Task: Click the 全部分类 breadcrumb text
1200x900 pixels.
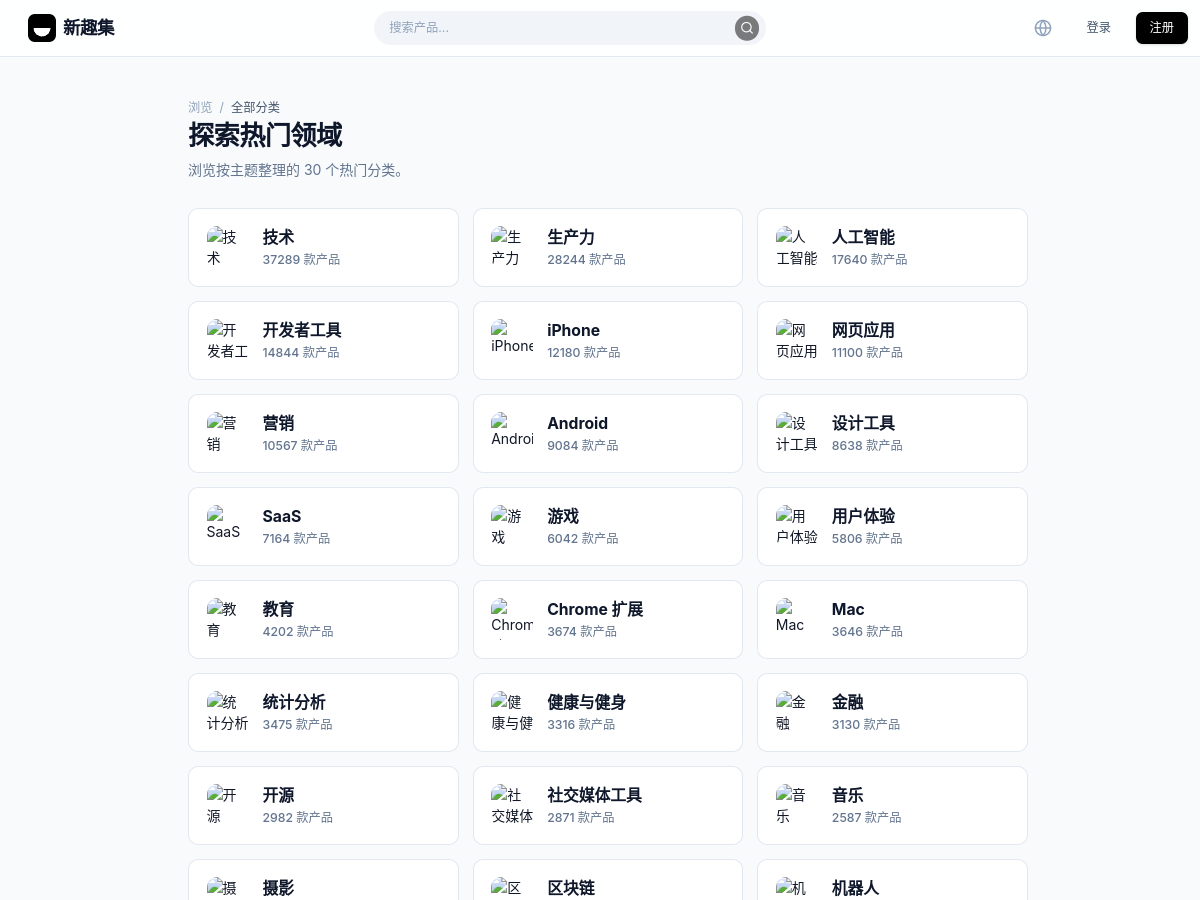Action: point(255,107)
